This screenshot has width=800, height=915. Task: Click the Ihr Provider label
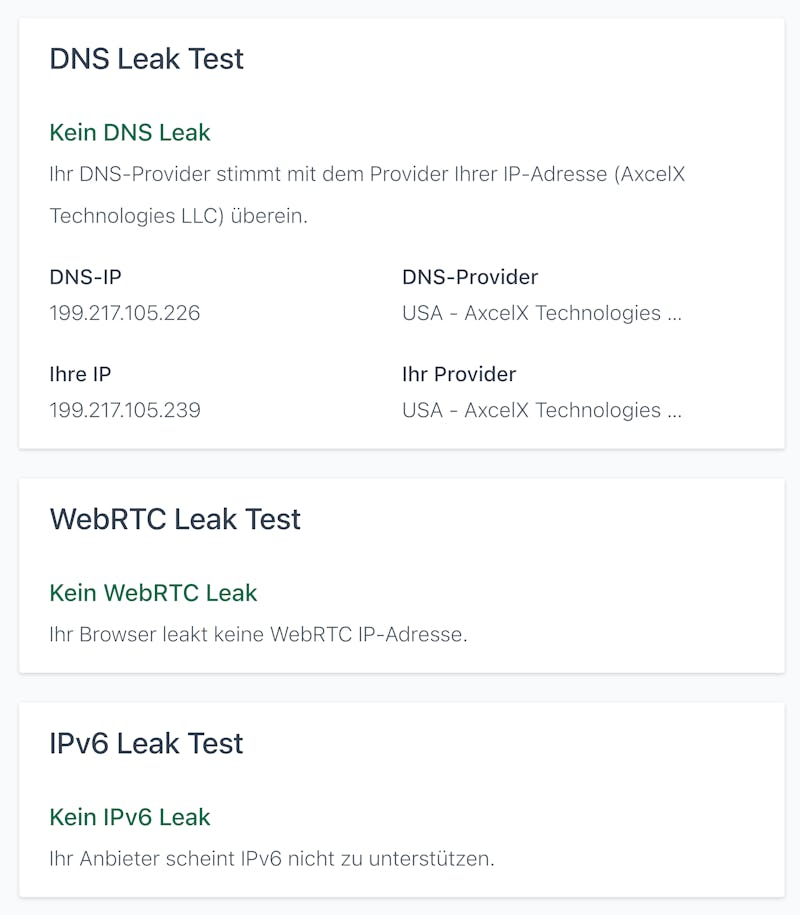[459, 374]
